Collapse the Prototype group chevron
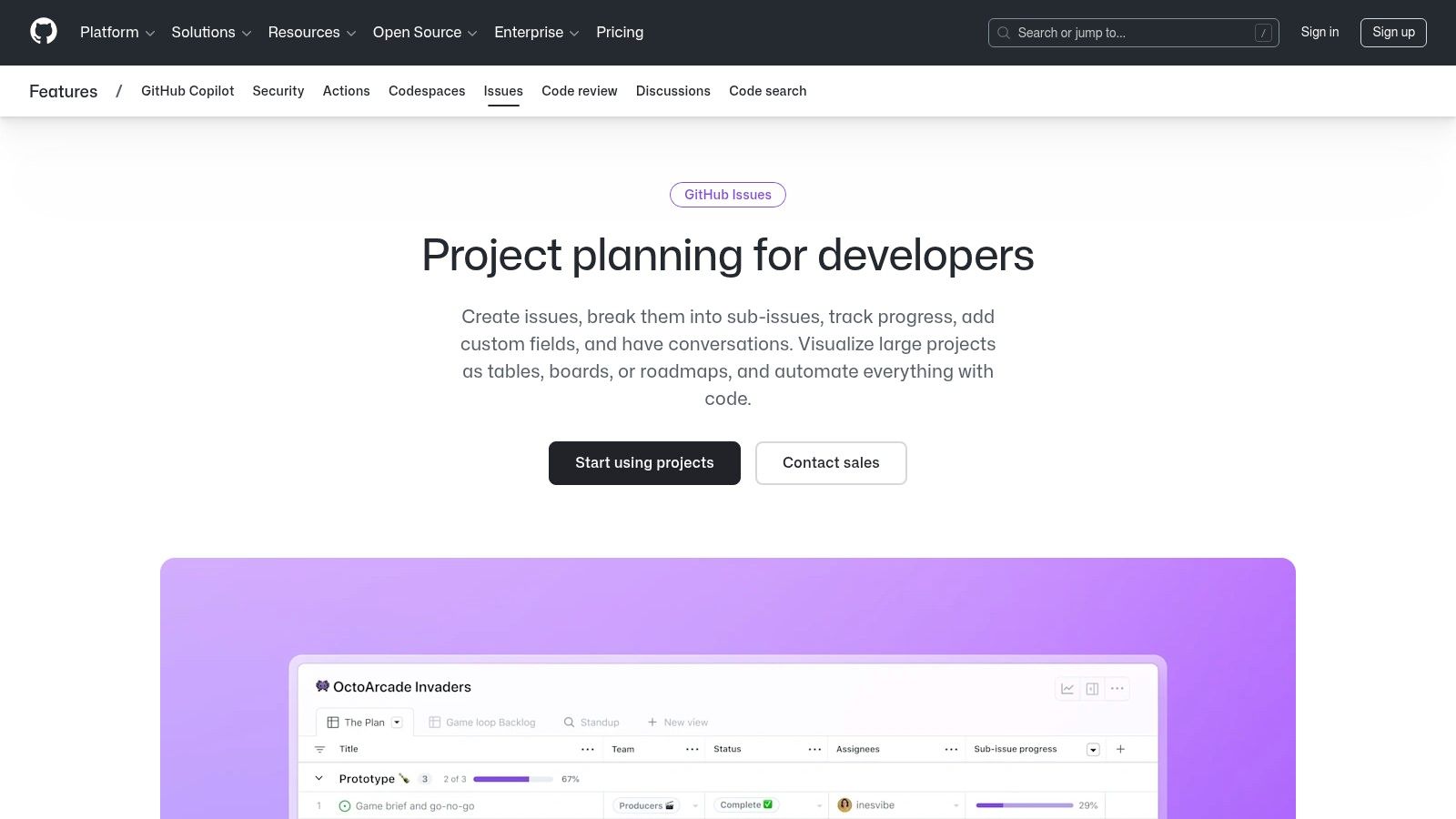This screenshot has height=819, width=1456. pyautogui.click(x=318, y=779)
